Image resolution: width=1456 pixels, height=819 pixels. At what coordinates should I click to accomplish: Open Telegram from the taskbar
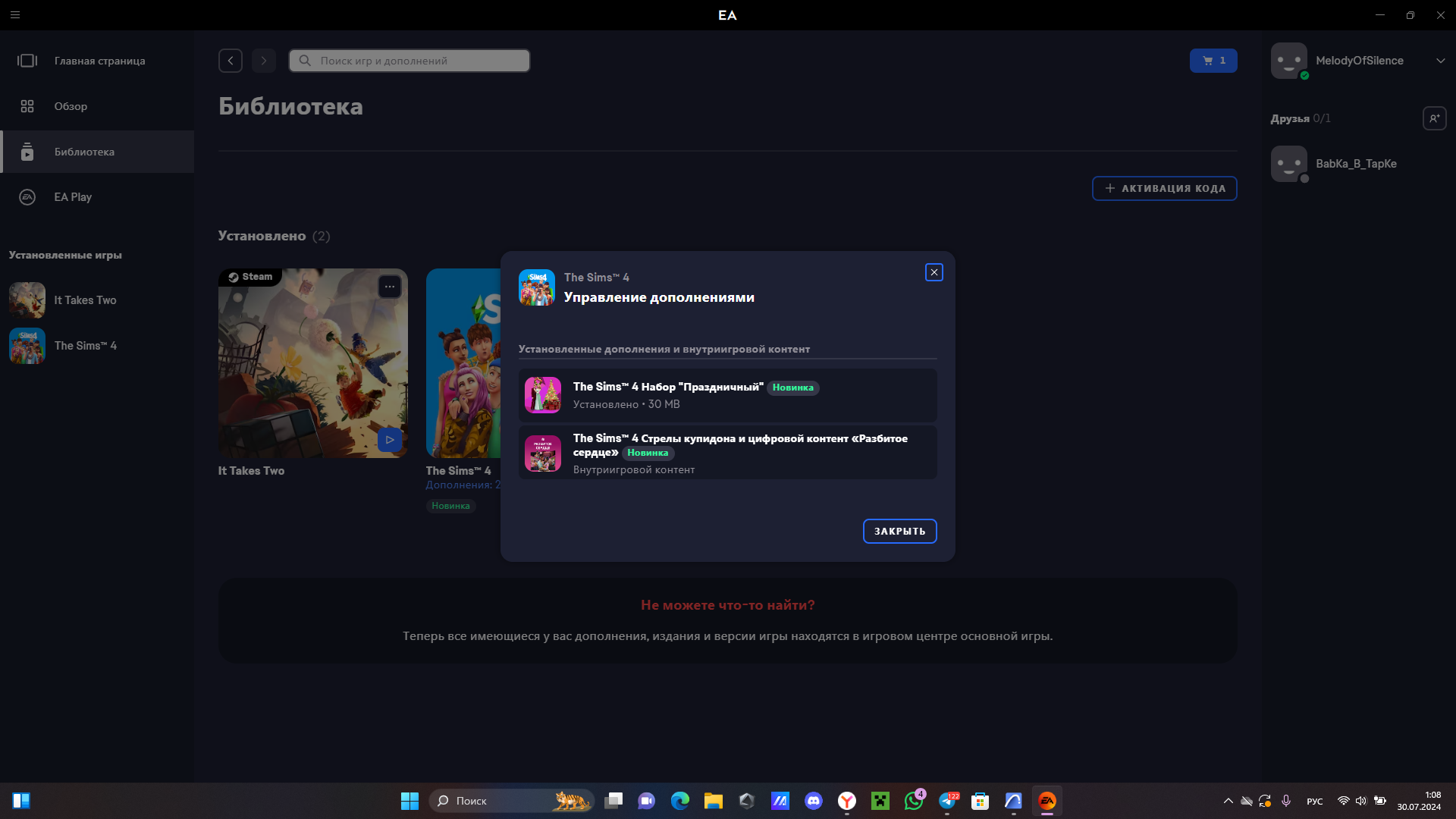coord(947,801)
